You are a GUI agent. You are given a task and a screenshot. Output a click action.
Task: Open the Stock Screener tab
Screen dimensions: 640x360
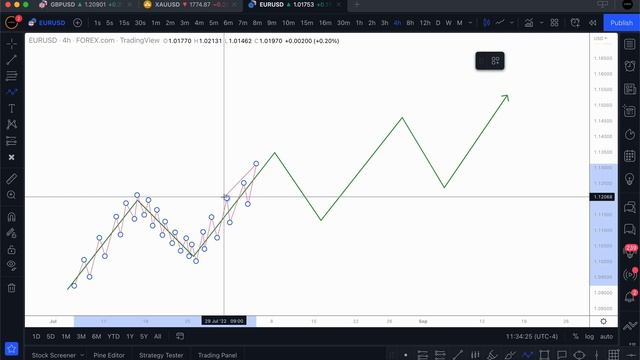tap(53, 355)
